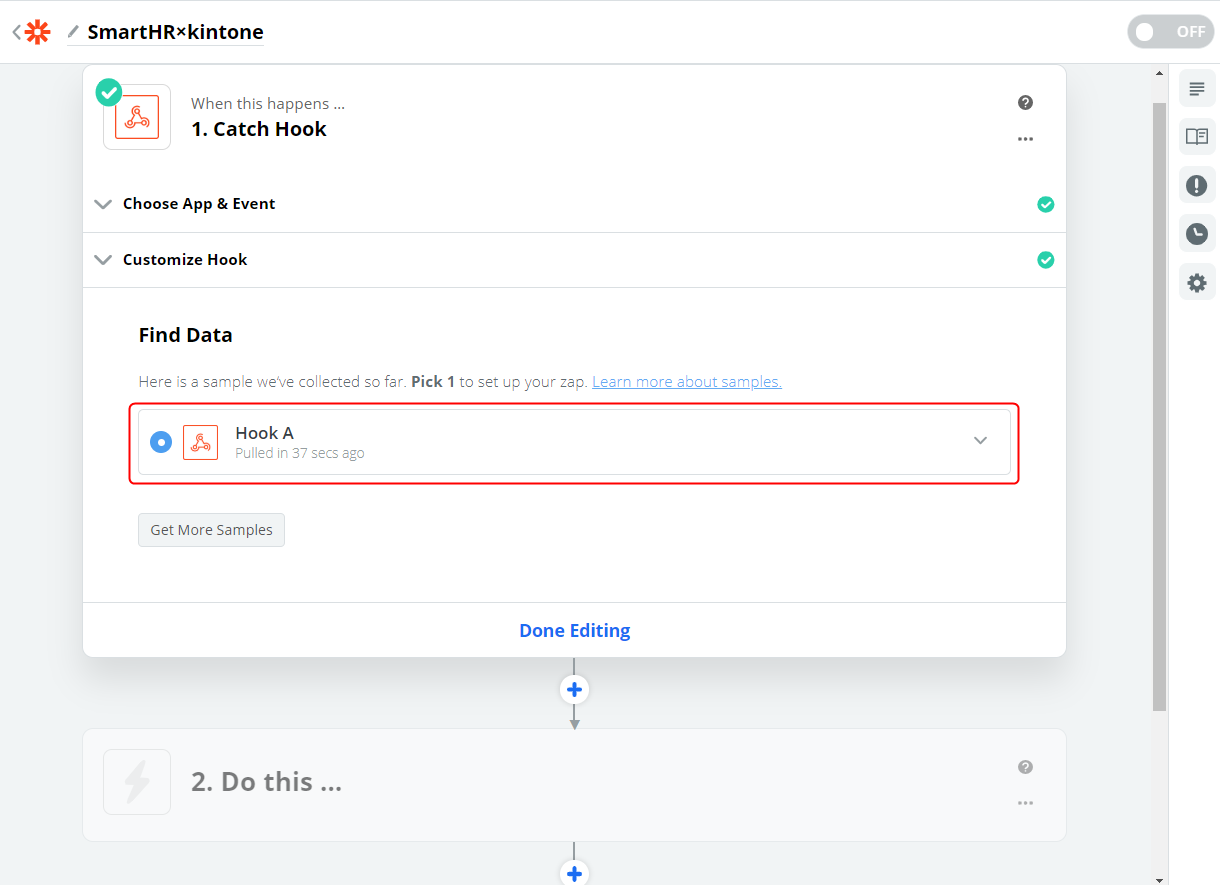Image resolution: width=1220 pixels, height=885 pixels.
Task: Click the Choose App & Event green checkmark
Action: tap(1045, 204)
